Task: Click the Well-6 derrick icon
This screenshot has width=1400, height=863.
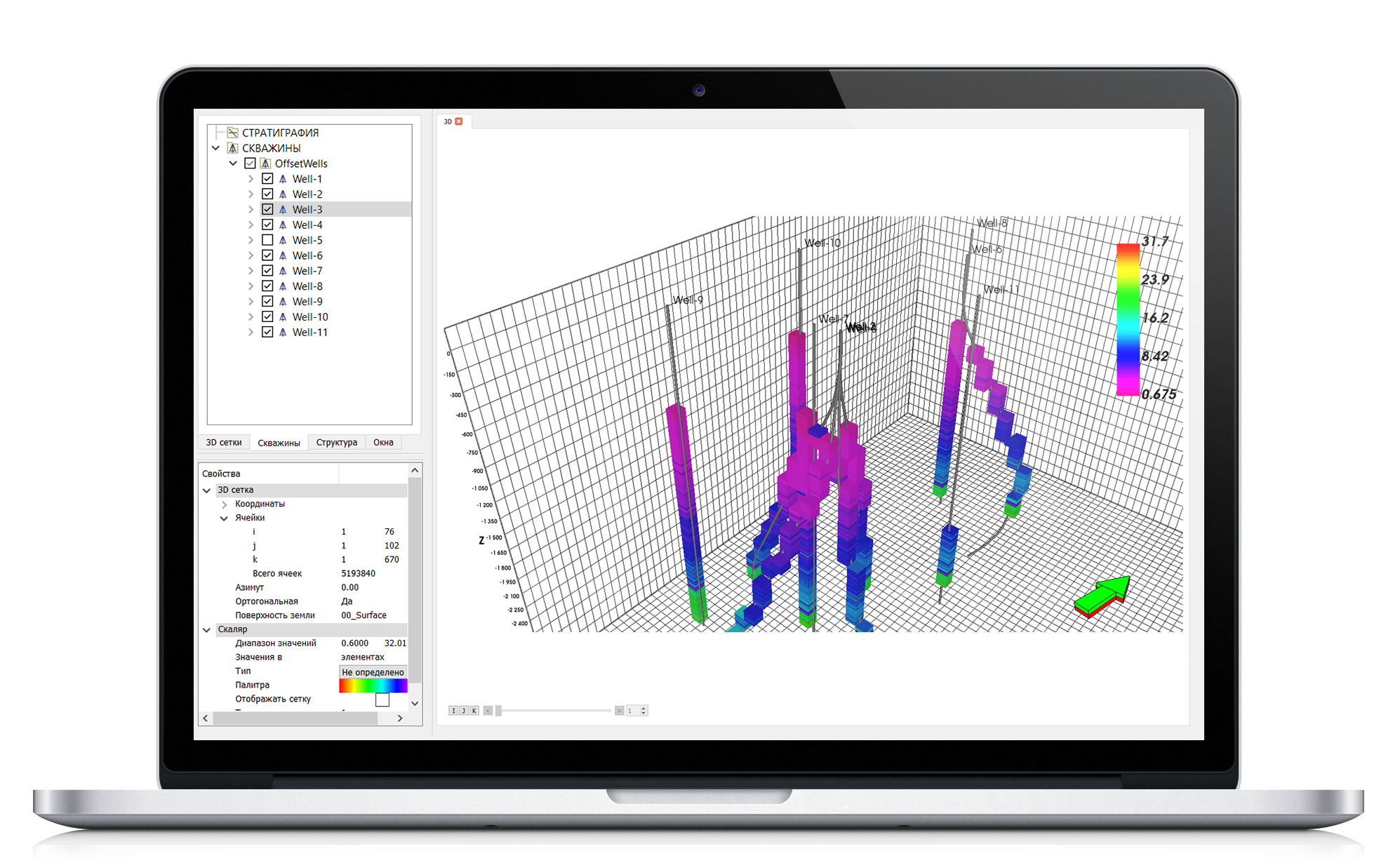Action: (283, 256)
